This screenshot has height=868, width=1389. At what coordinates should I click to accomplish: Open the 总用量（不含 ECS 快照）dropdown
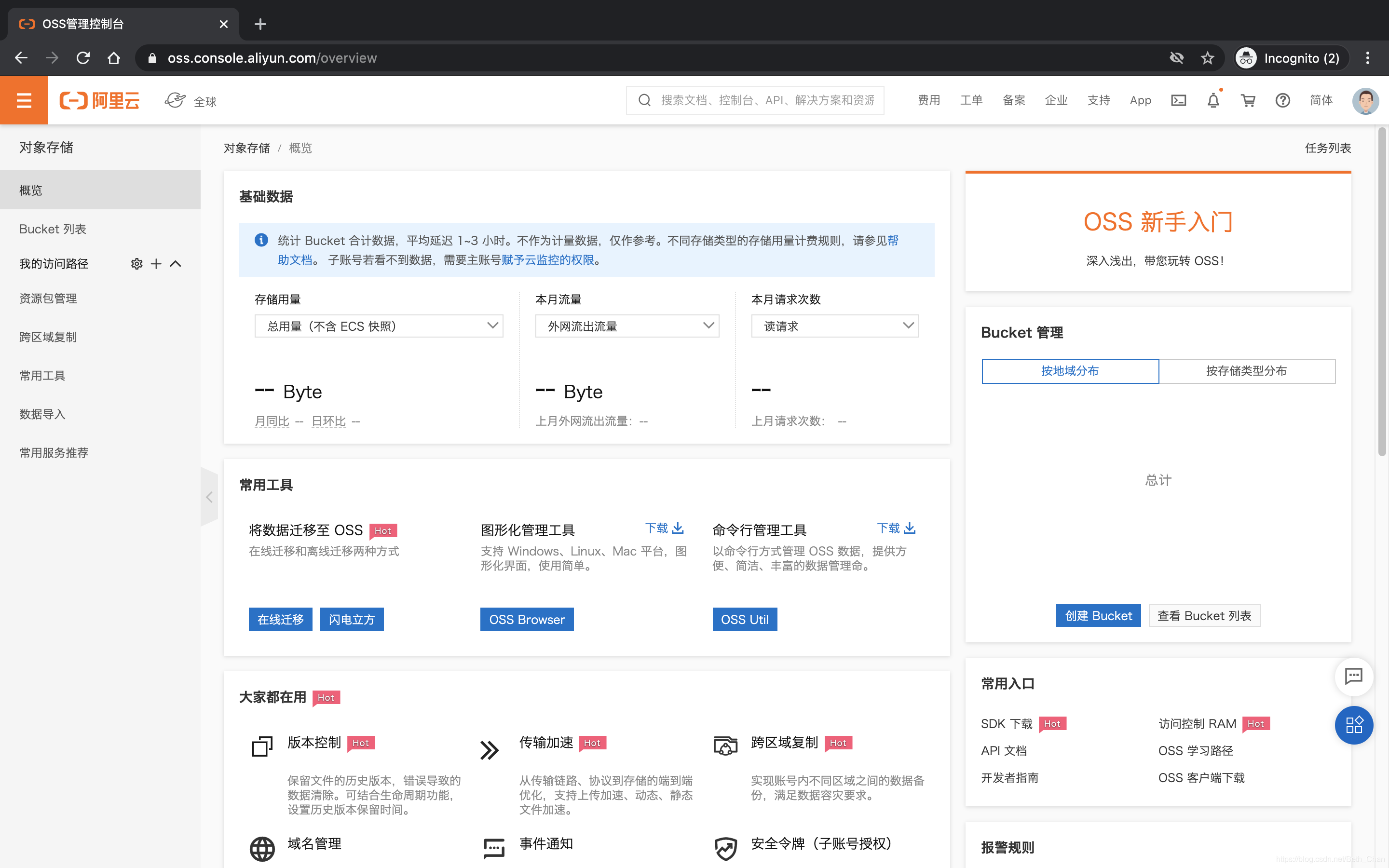click(x=379, y=326)
